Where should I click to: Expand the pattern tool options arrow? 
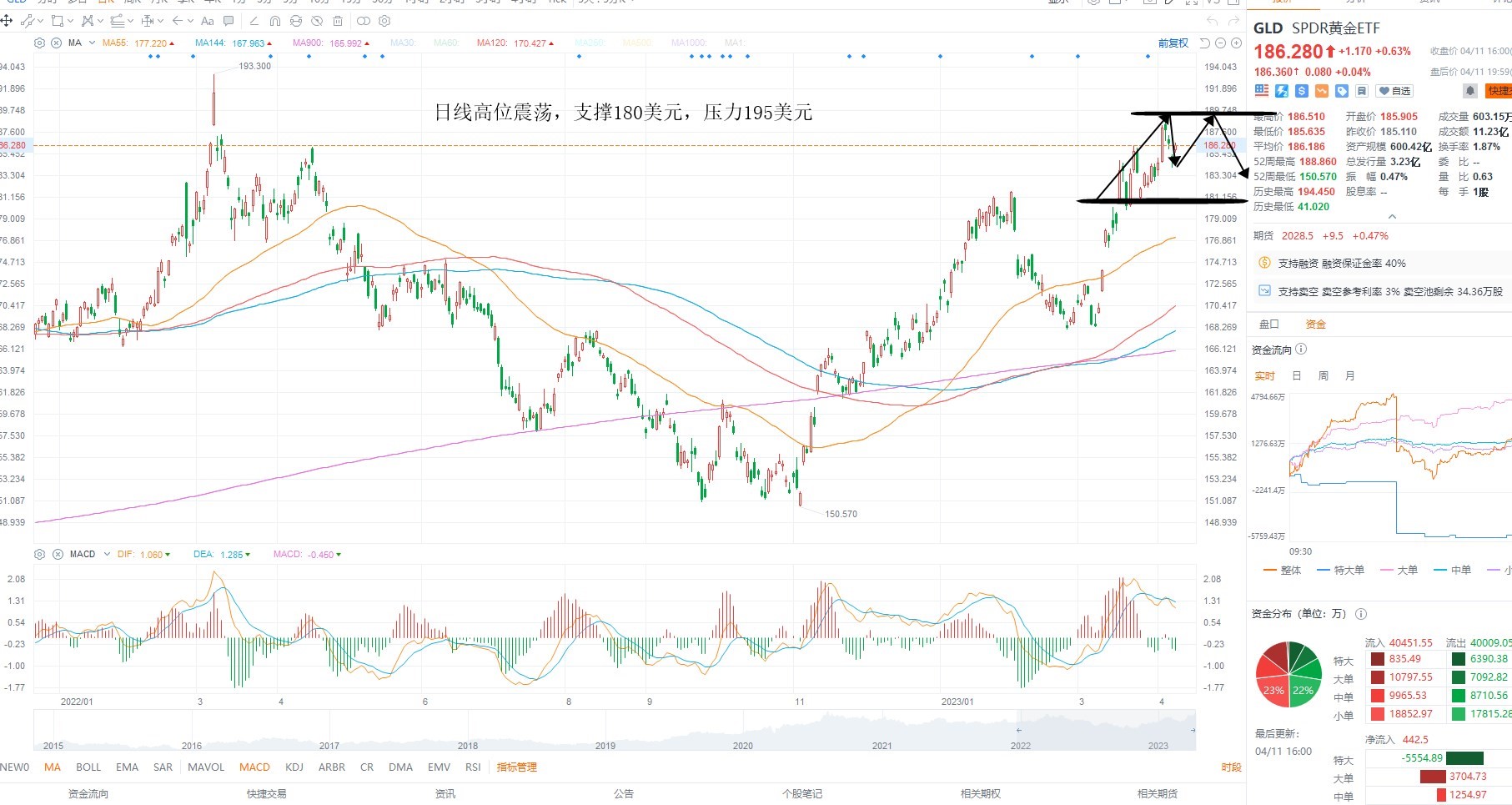click(100, 21)
